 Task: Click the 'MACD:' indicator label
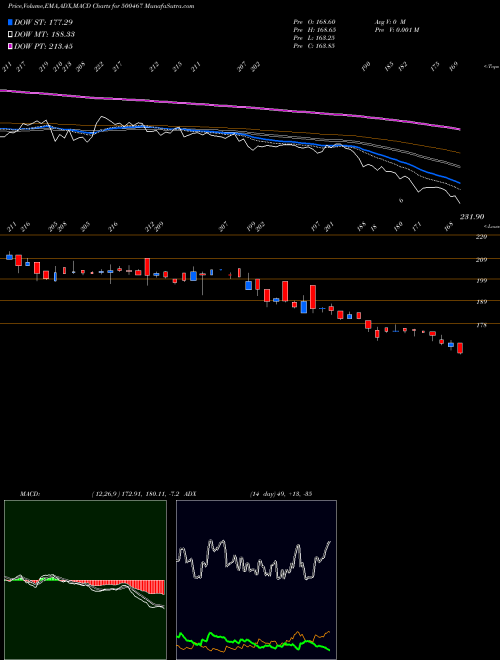30,494
